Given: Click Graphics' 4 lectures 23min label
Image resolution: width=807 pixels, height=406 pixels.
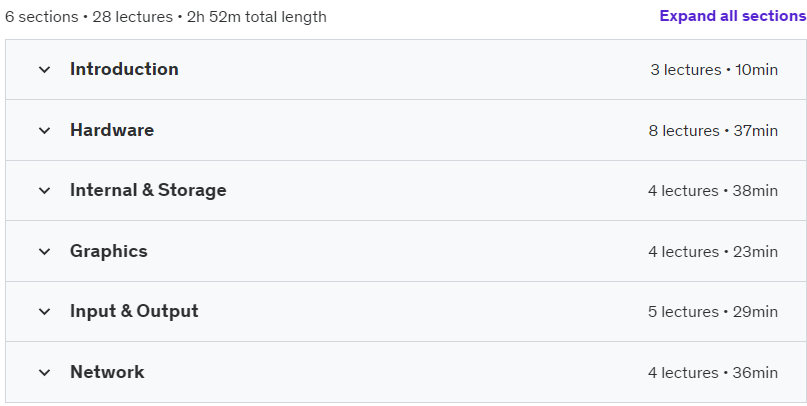Looking at the screenshot, I should point(713,251).
